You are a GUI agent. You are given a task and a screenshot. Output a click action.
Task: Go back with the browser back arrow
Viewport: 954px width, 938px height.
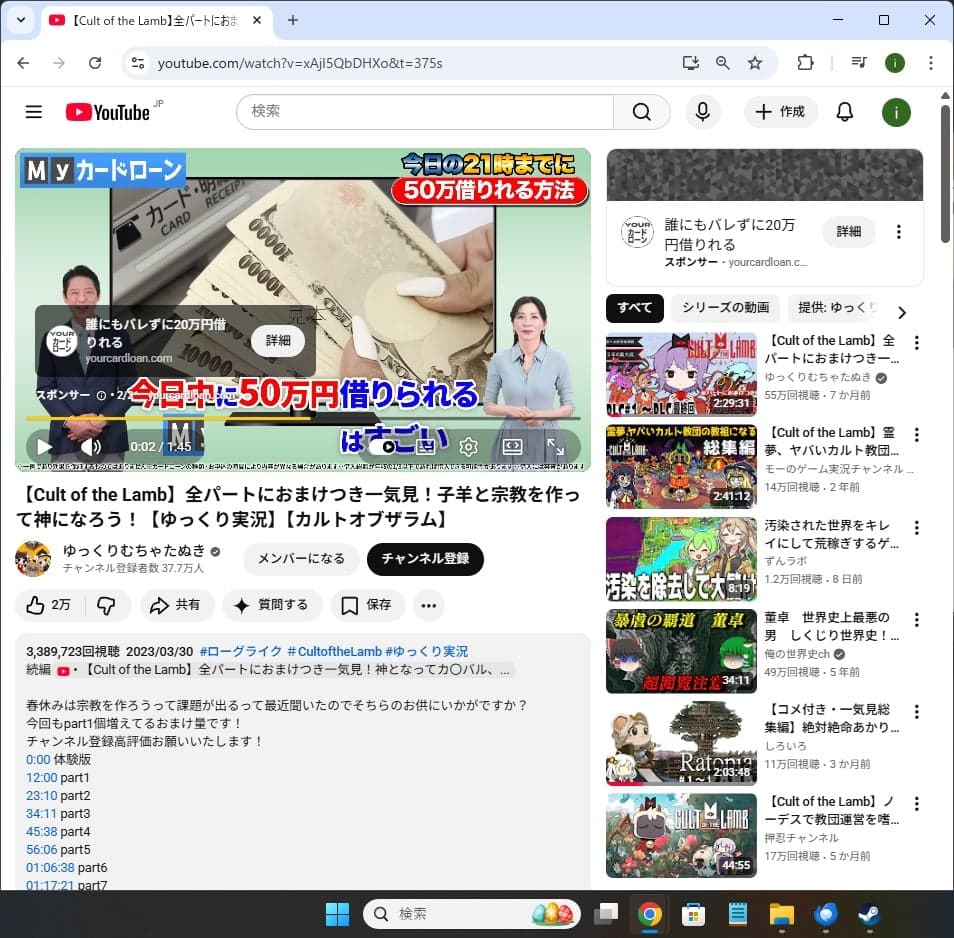click(23, 63)
